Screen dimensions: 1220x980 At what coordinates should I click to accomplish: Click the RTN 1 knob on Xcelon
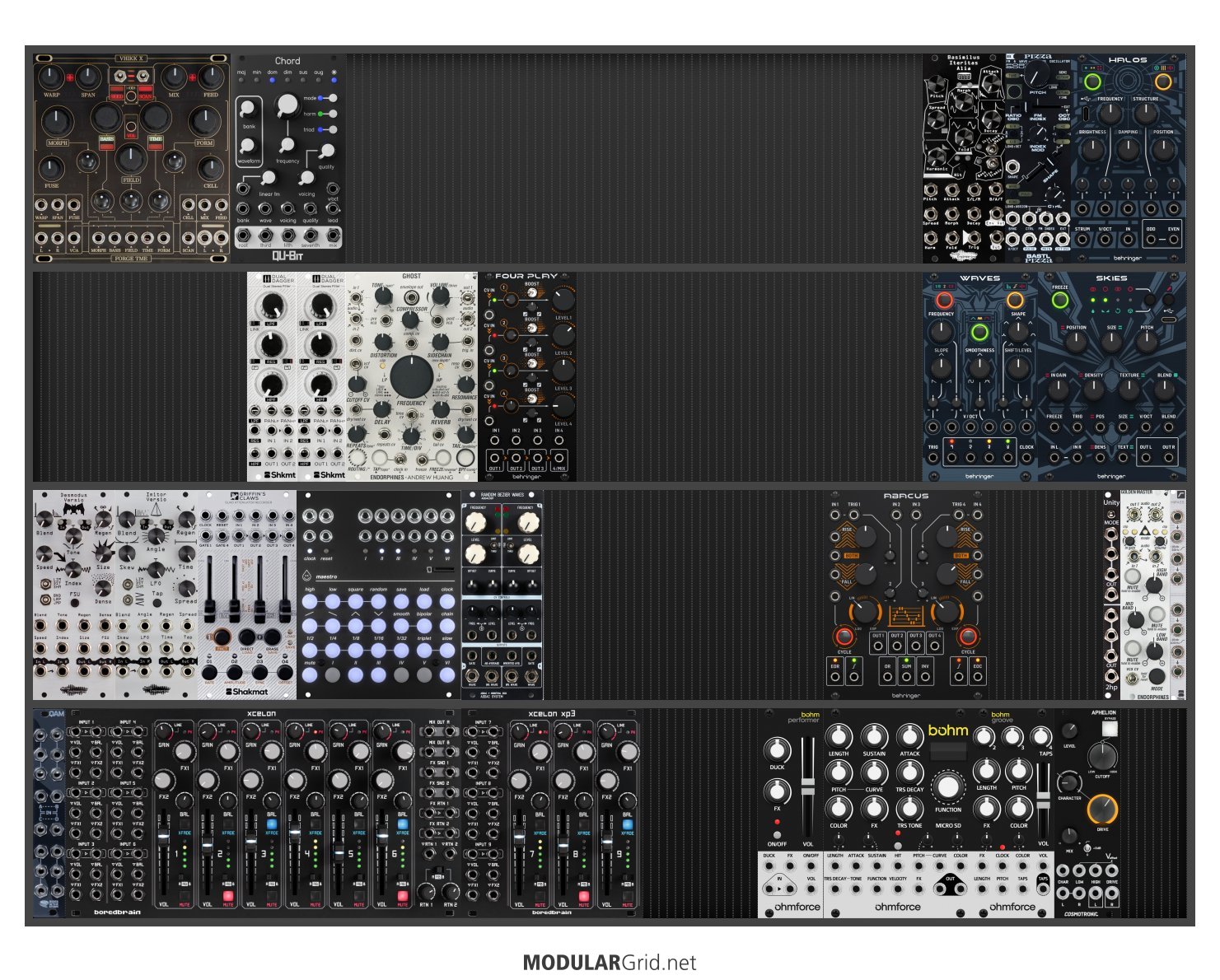(x=427, y=891)
